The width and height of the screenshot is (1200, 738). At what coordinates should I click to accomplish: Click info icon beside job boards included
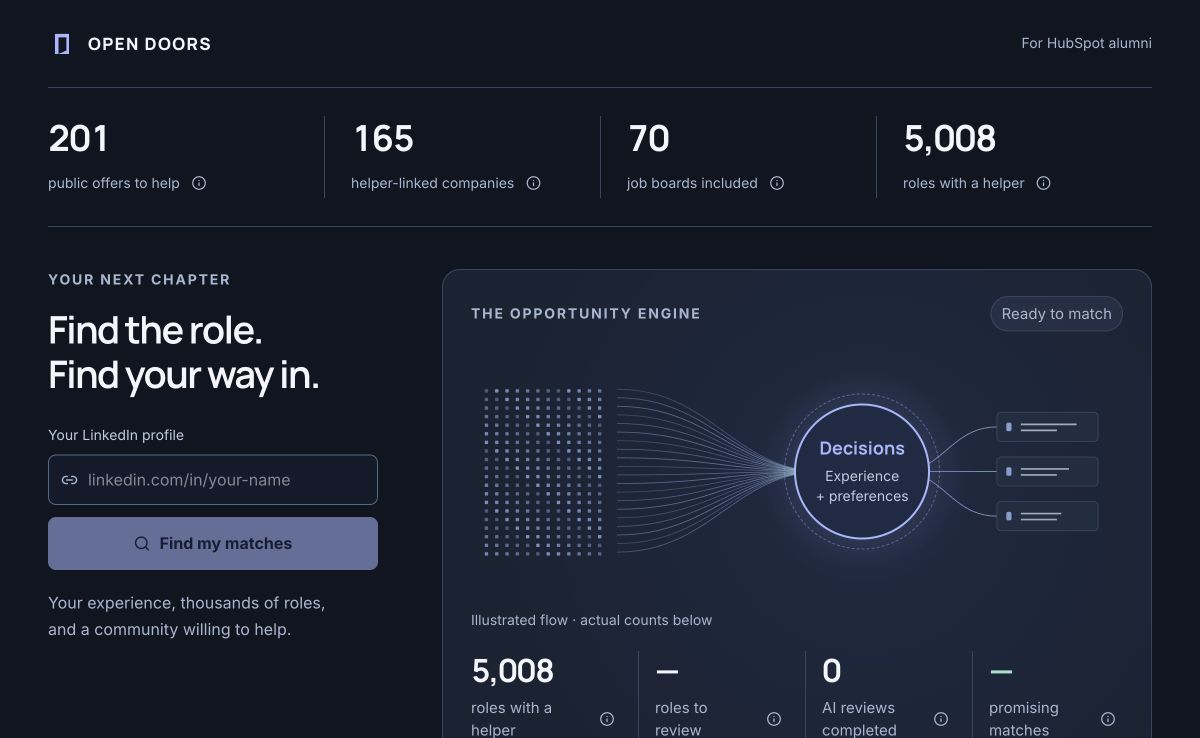777,183
